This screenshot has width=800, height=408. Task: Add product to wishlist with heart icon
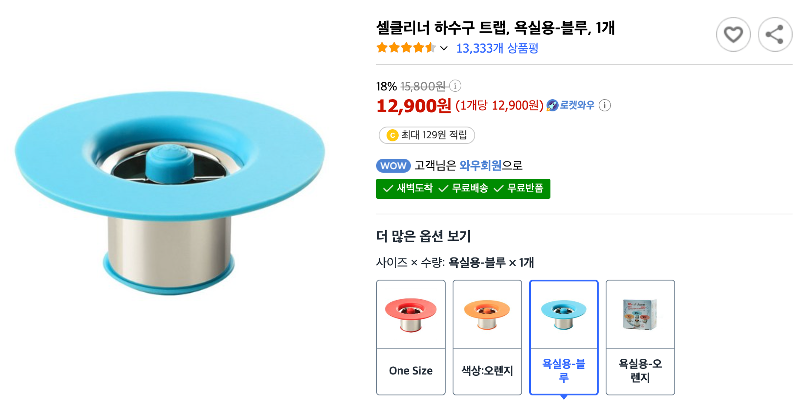coord(733,35)
